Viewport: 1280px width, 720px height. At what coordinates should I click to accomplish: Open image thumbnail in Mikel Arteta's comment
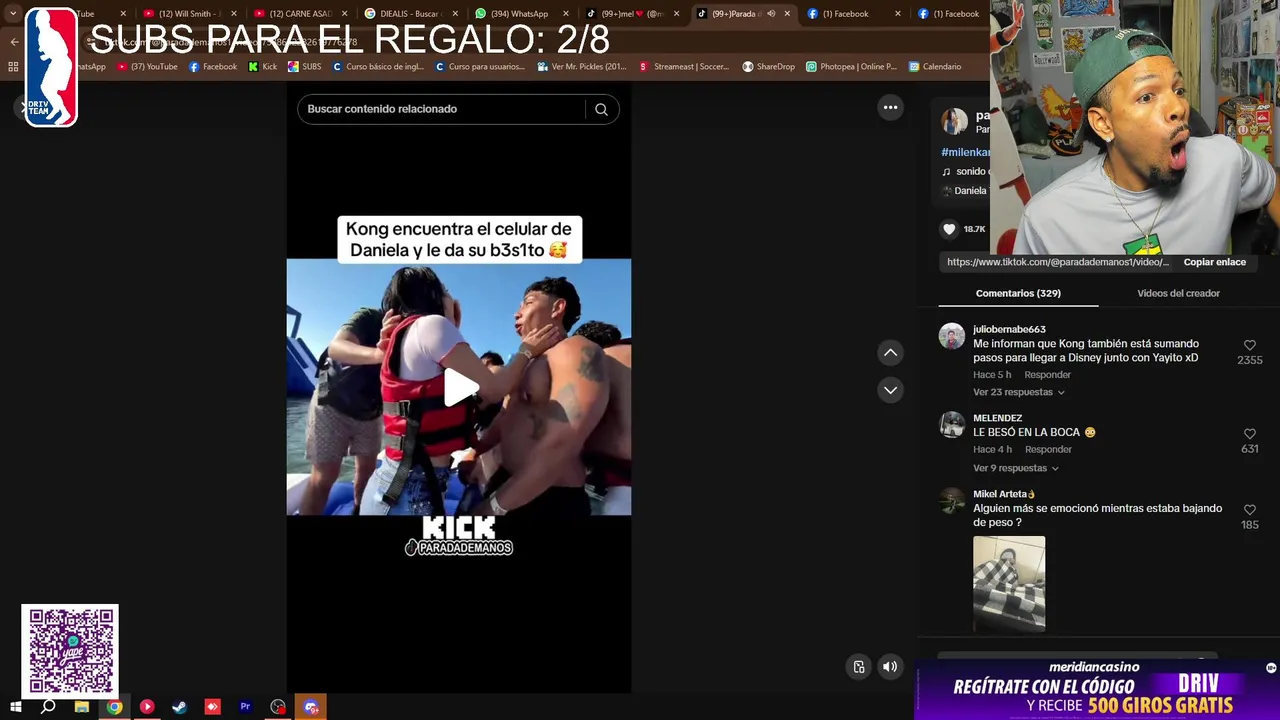click(1009, 583)
